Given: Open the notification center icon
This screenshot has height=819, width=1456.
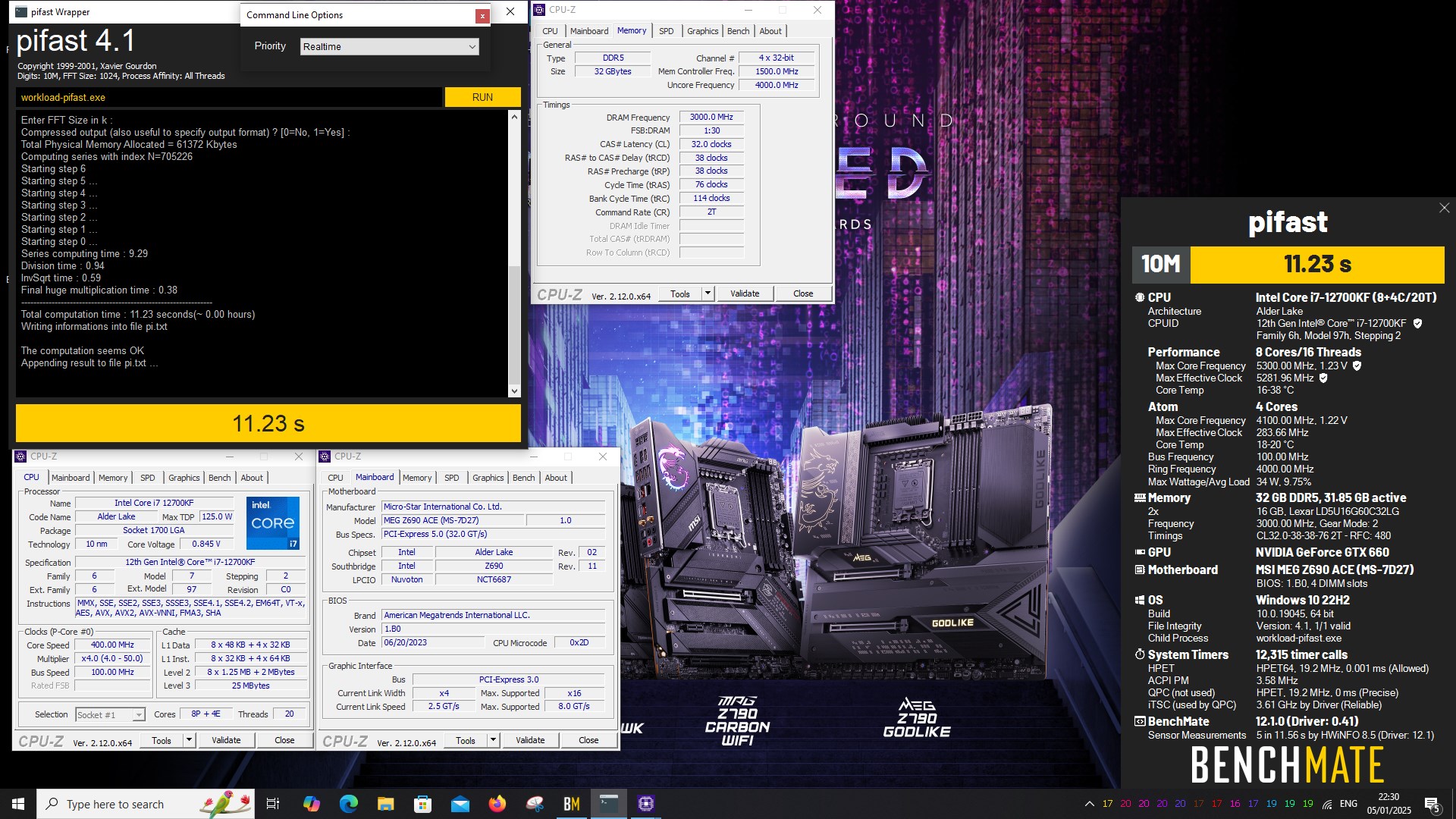Looking at the screenshot, I should pyautogui.click(x=1432, y=804).
